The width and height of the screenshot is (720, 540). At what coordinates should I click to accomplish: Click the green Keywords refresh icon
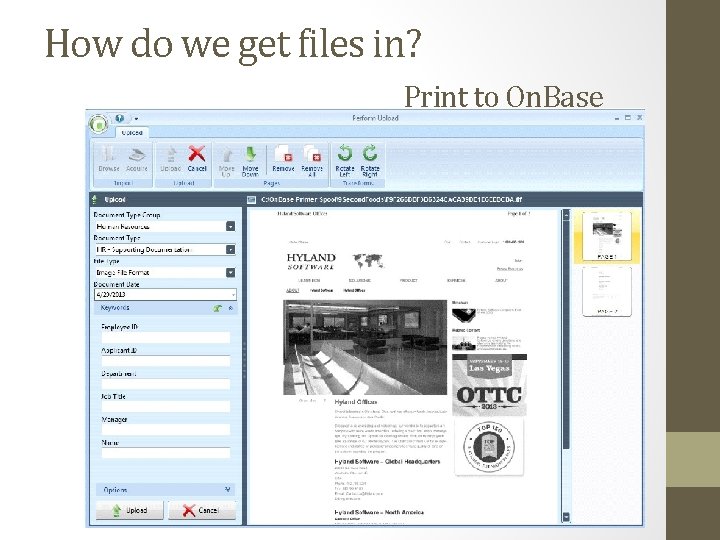(218, 308)
